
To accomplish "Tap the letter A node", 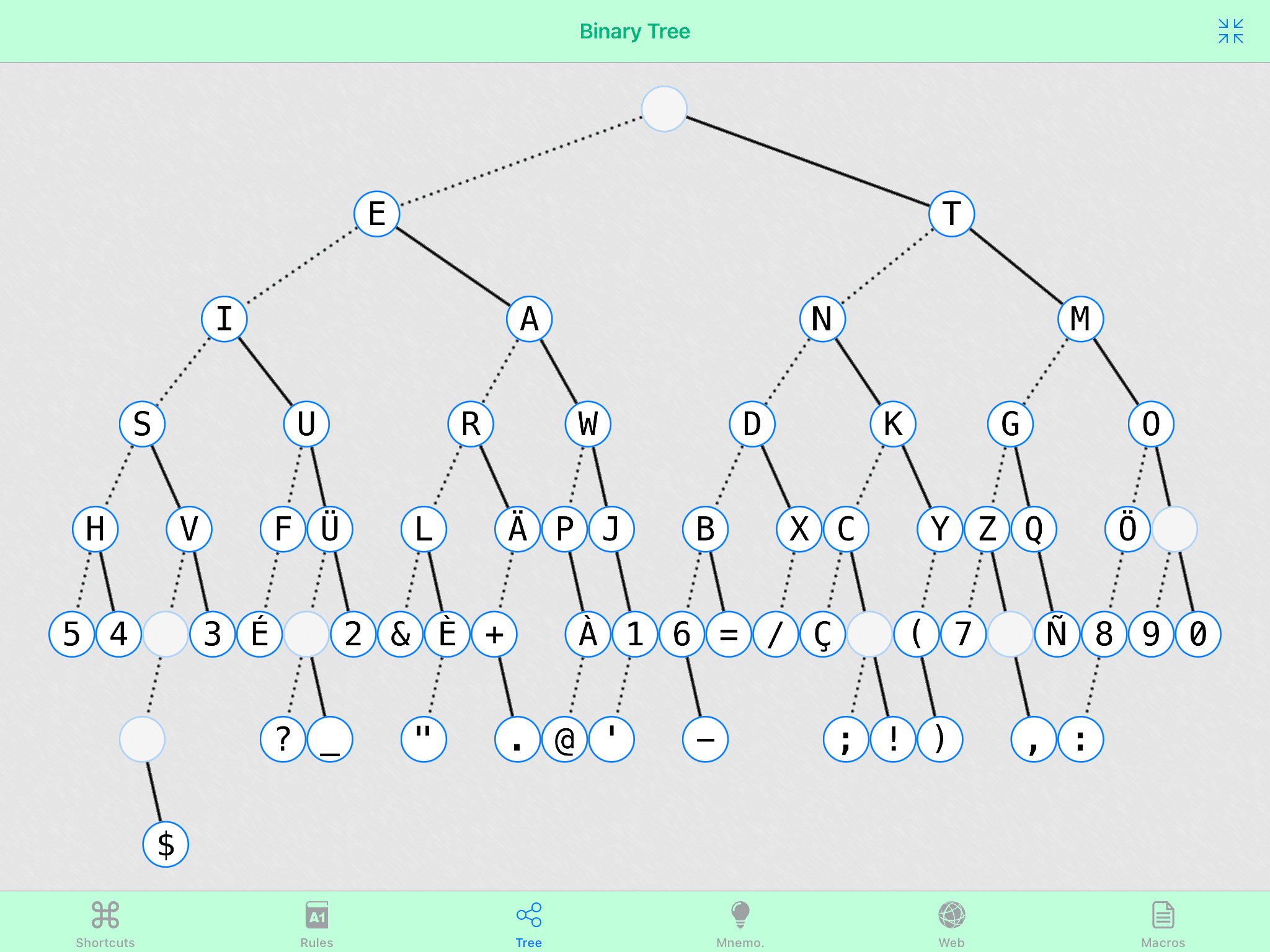I will 529,319.
